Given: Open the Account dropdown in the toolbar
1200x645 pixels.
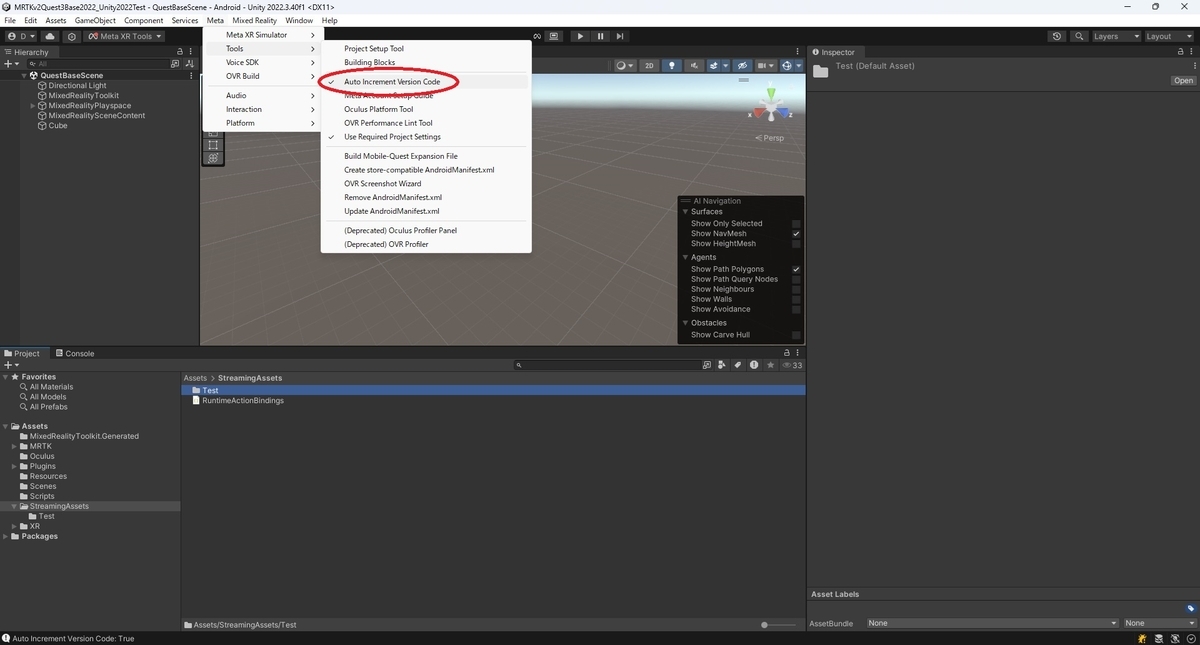Looking at the screenshot, I should 20,36.
